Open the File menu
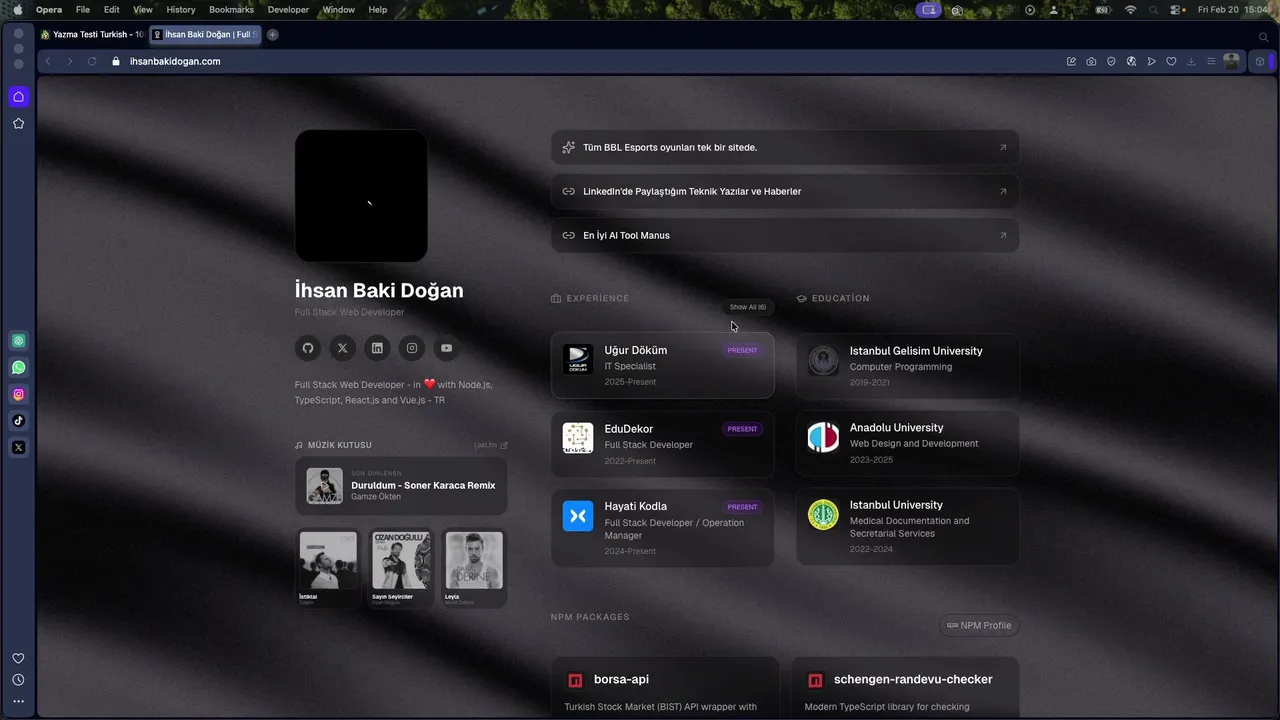This screenshot has height=720, width=1280. [83, 9]
